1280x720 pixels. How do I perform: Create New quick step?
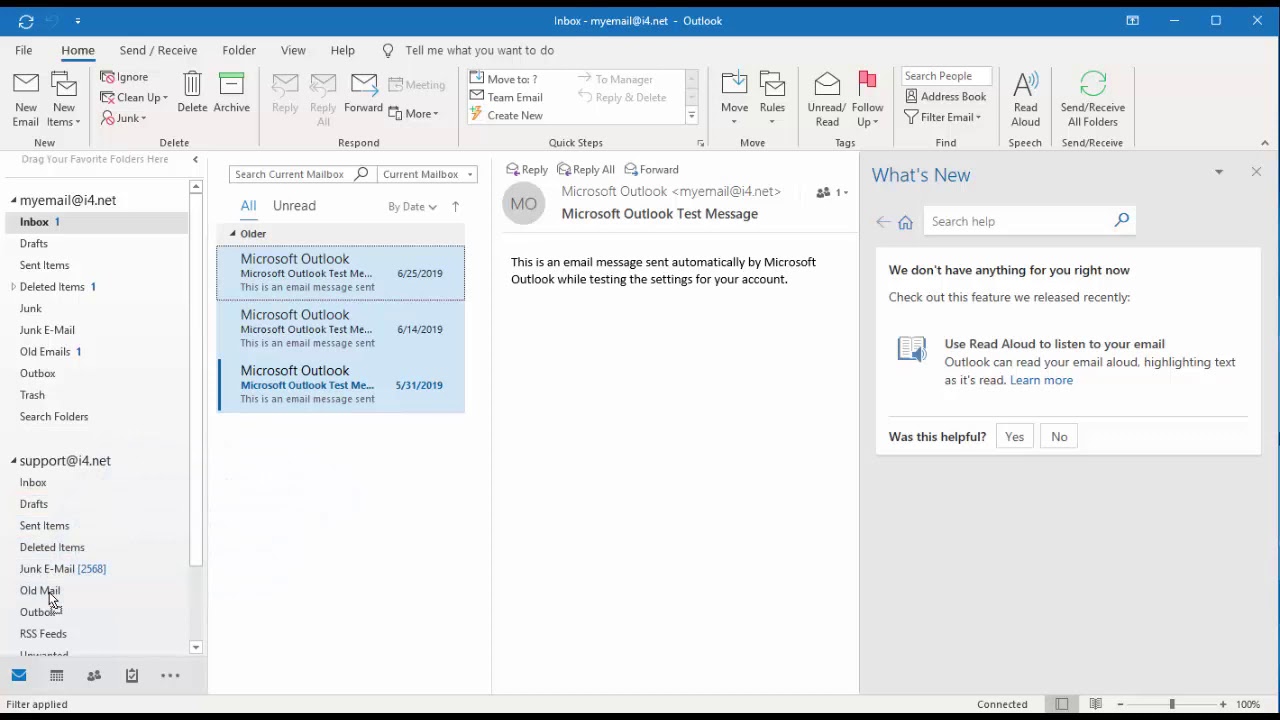tap(507, 115)
